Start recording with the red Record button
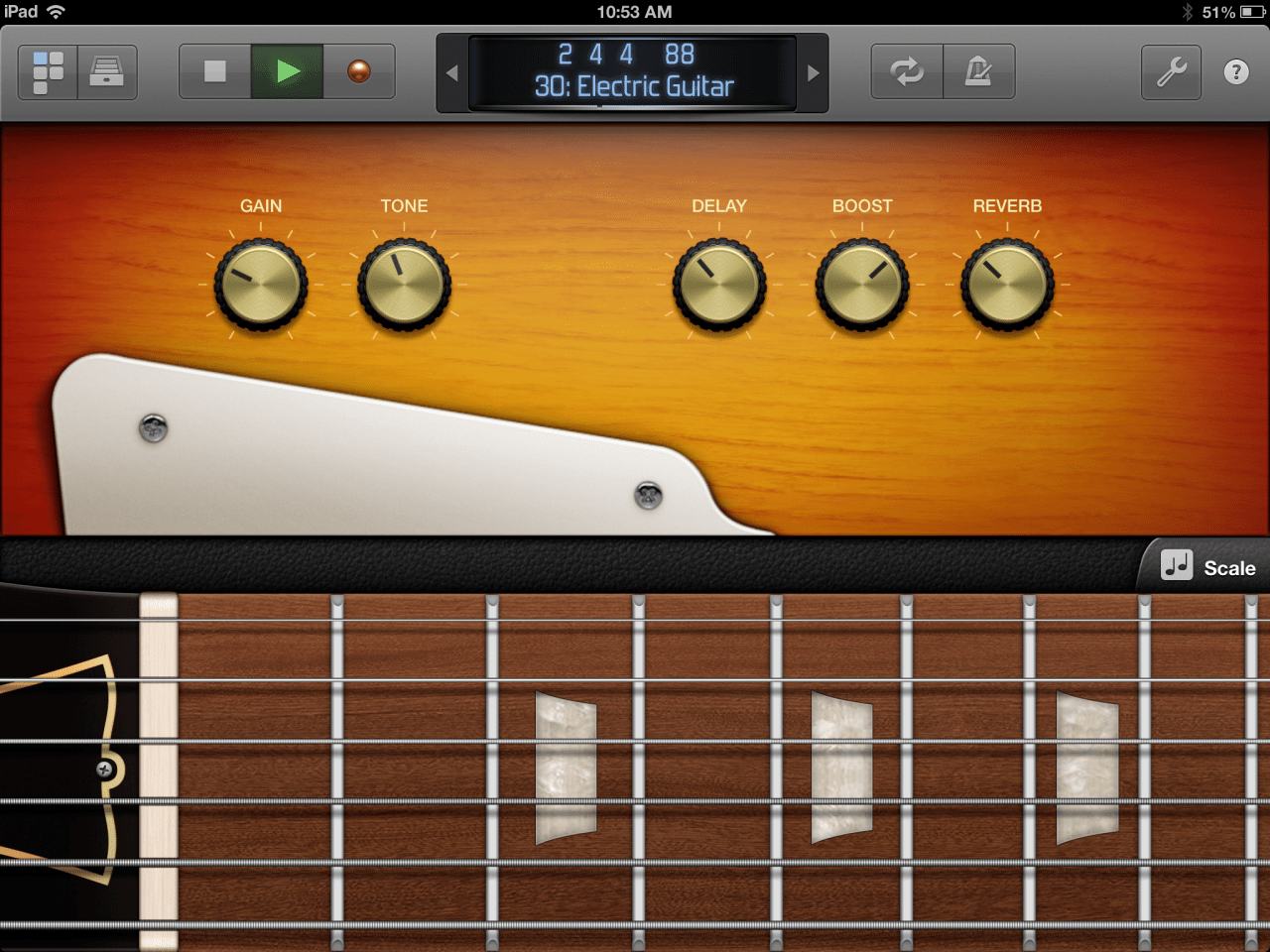Image resolution: width=1270 pixels, height=952 pixels. [x=359, y=71]
